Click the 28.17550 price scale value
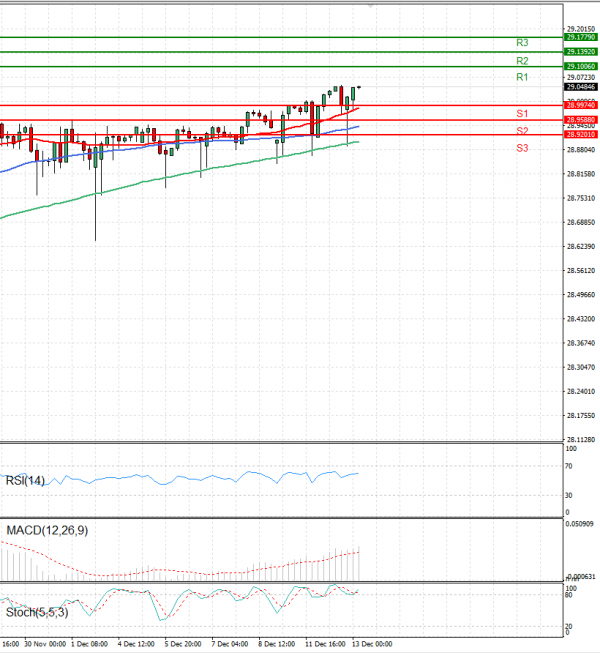This screenshot has height=653, width=600. click(581, 416)
